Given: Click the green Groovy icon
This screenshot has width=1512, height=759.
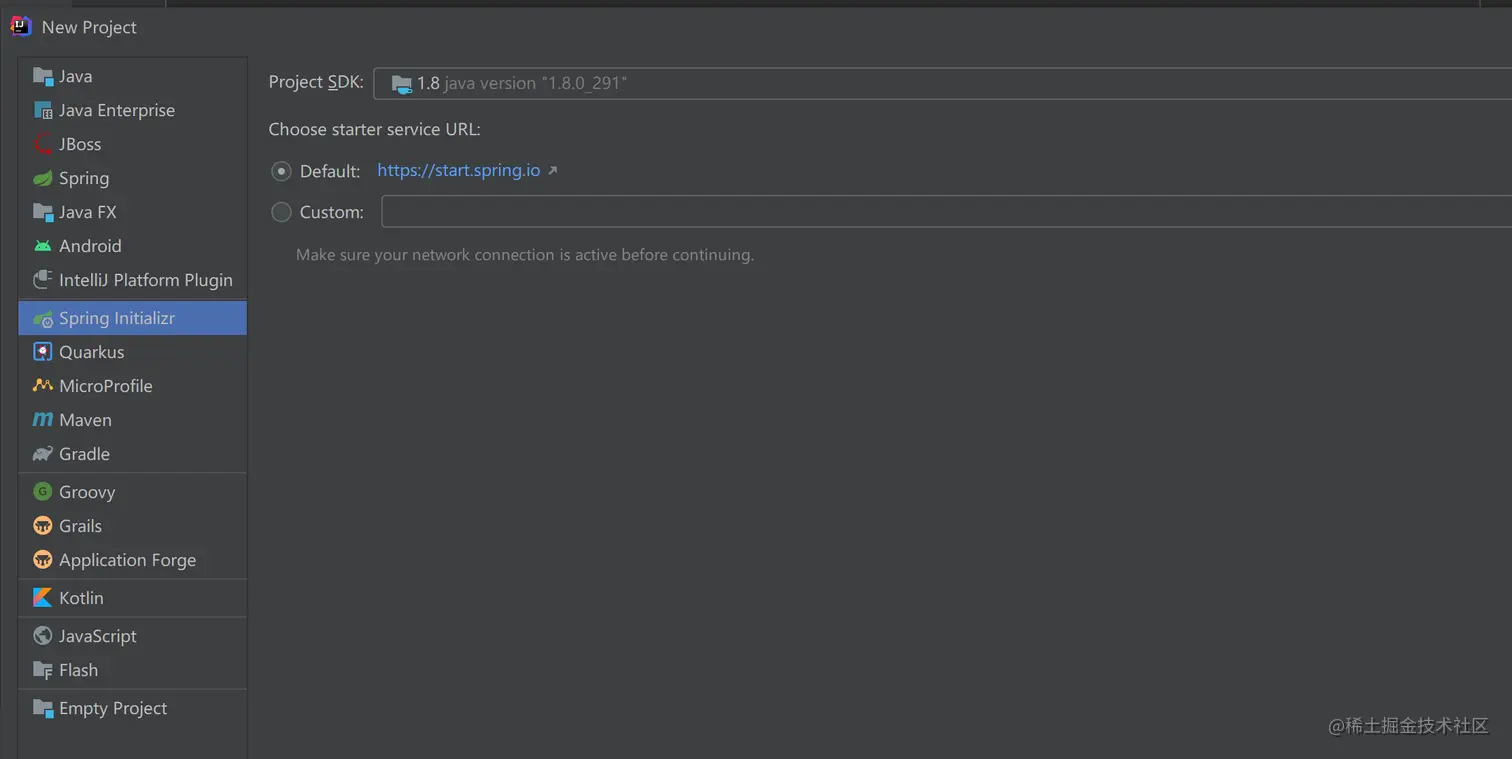Looking at the screenshot, I should tap(43, 492).
